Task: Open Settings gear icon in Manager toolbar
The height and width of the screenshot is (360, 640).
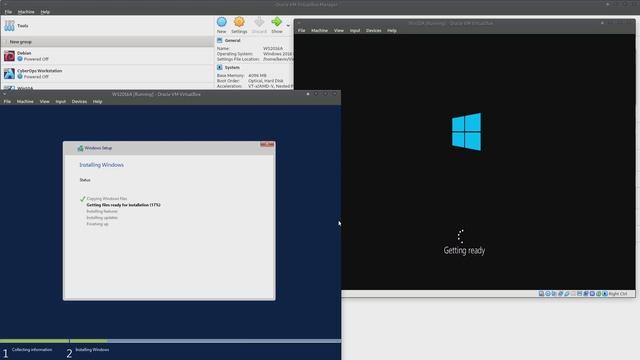Action: [239, 22]
